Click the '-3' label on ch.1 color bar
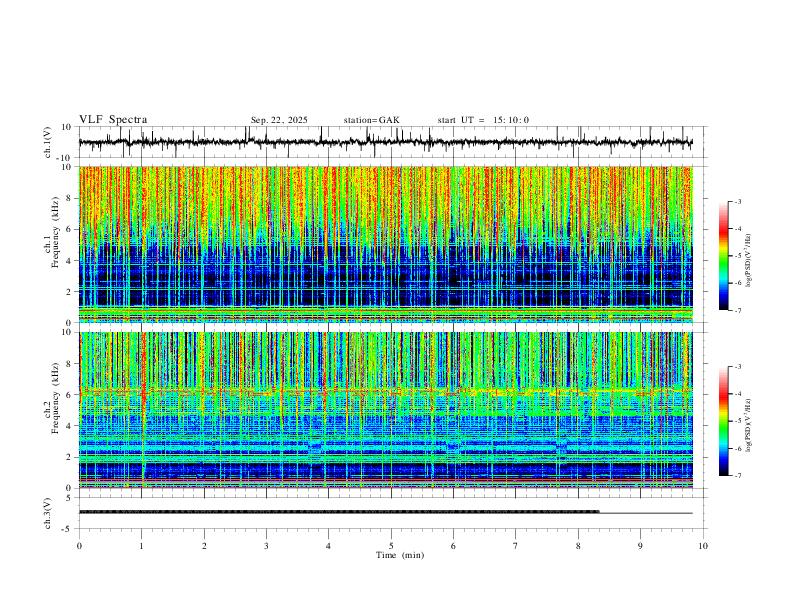Screen dimensions: 792x612 tap(737, 201)
